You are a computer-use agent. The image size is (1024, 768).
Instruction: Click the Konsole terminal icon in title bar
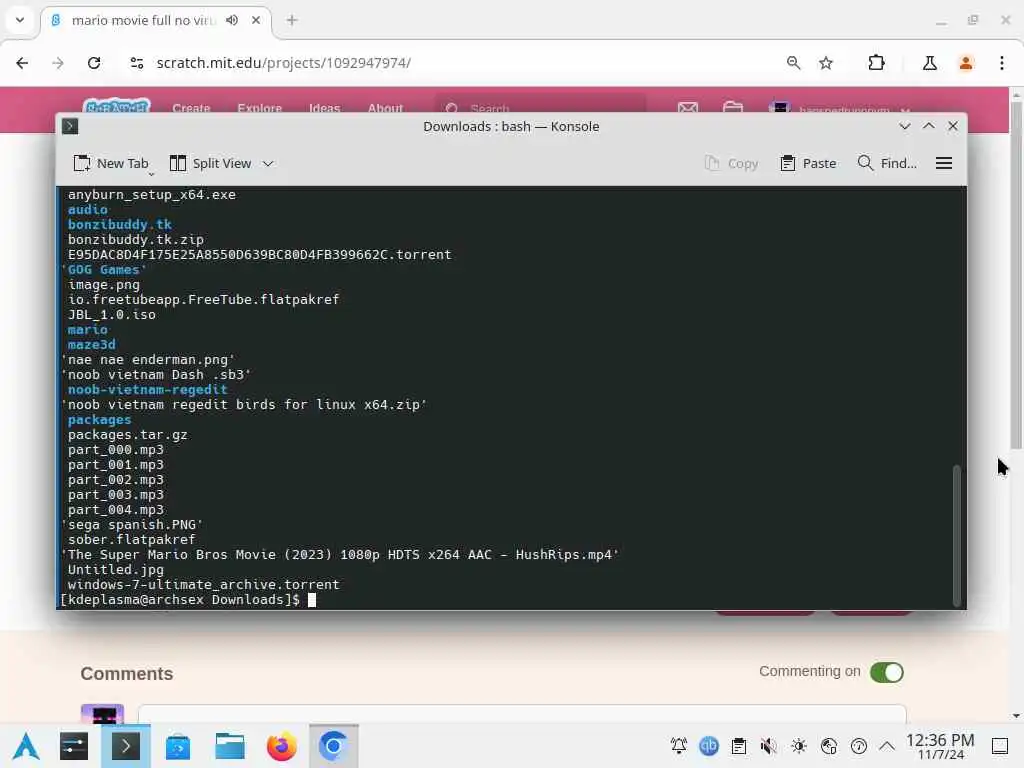(70, 126)
